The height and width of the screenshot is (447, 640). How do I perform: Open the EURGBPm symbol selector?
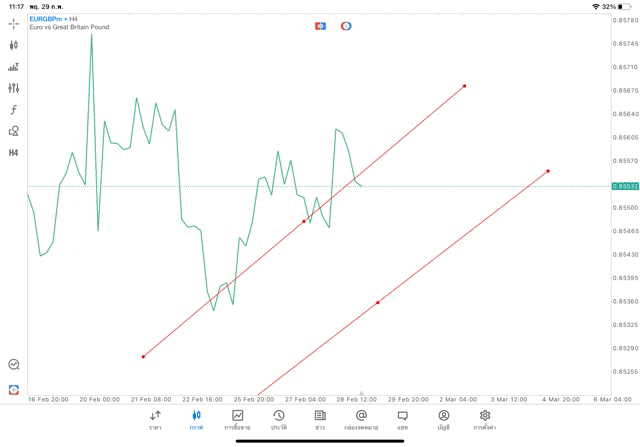49,18
